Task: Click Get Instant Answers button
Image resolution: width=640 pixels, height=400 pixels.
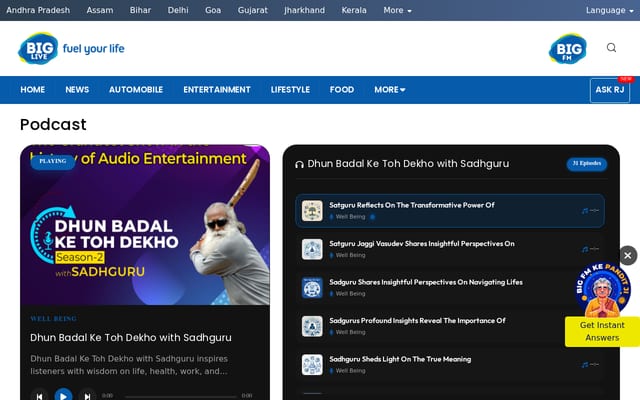Action: pyautogui.click(x=602, y=331)
